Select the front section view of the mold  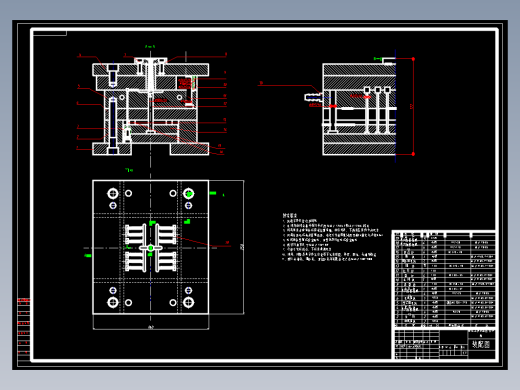[x=151, y=107]
